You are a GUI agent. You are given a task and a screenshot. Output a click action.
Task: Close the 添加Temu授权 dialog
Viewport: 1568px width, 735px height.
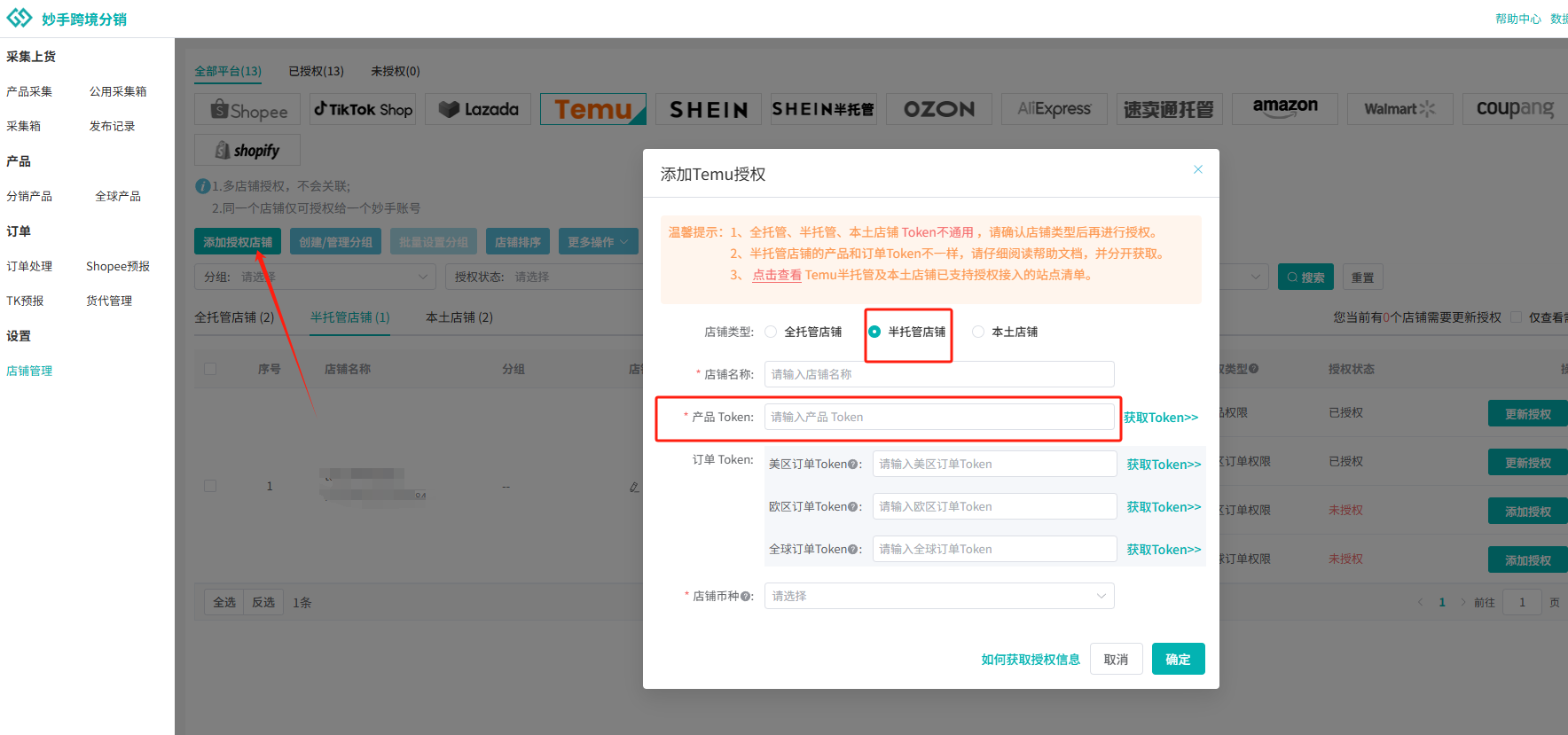(x=1198, y=169)
